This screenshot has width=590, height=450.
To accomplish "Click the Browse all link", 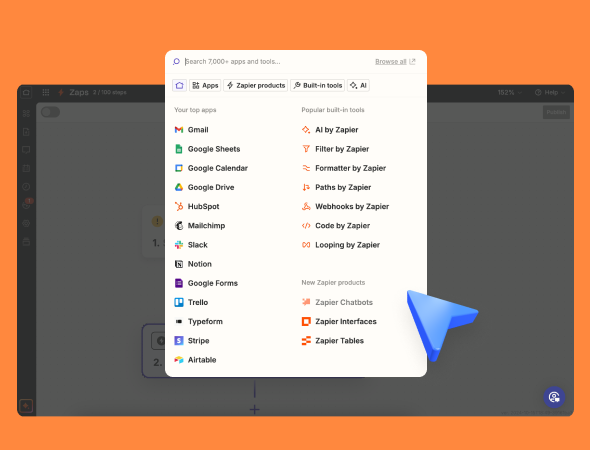I will pyautogui.click(x=395, y=62).
